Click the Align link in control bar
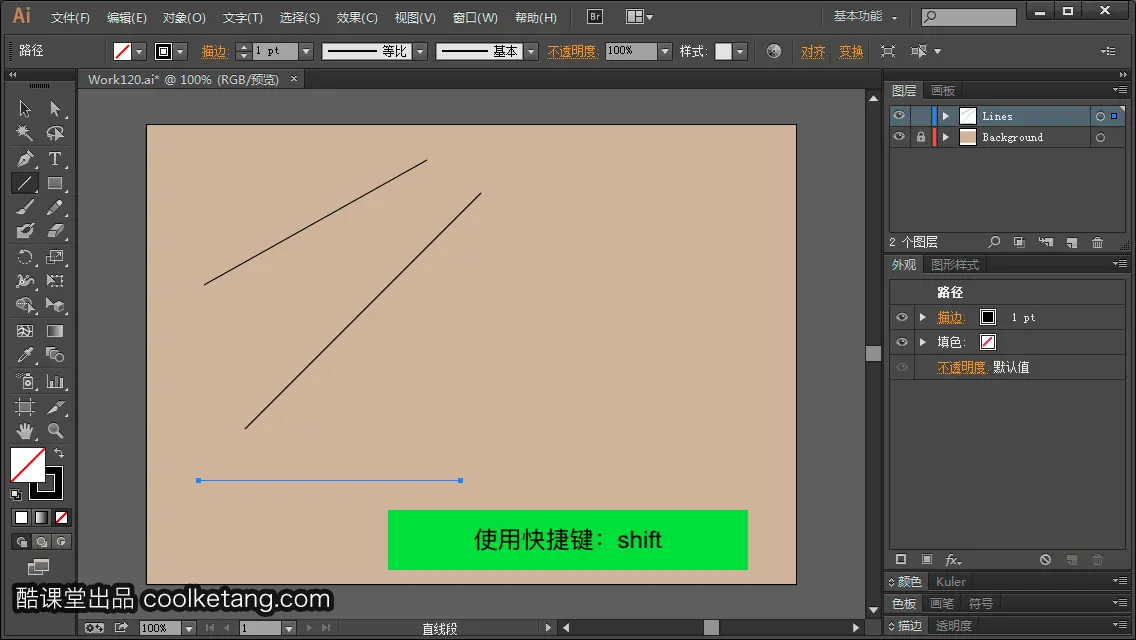 tap(813, 51)
